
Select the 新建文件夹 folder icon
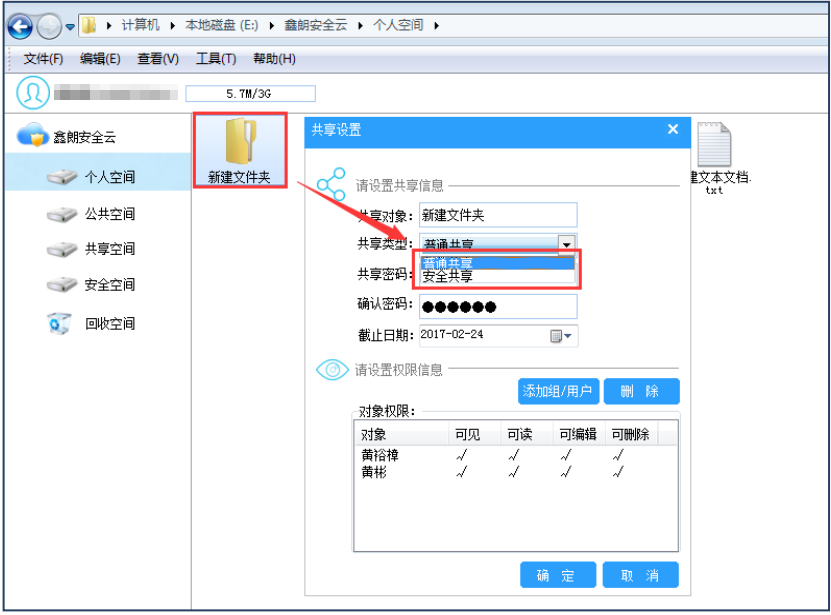(x=240, y=142)
